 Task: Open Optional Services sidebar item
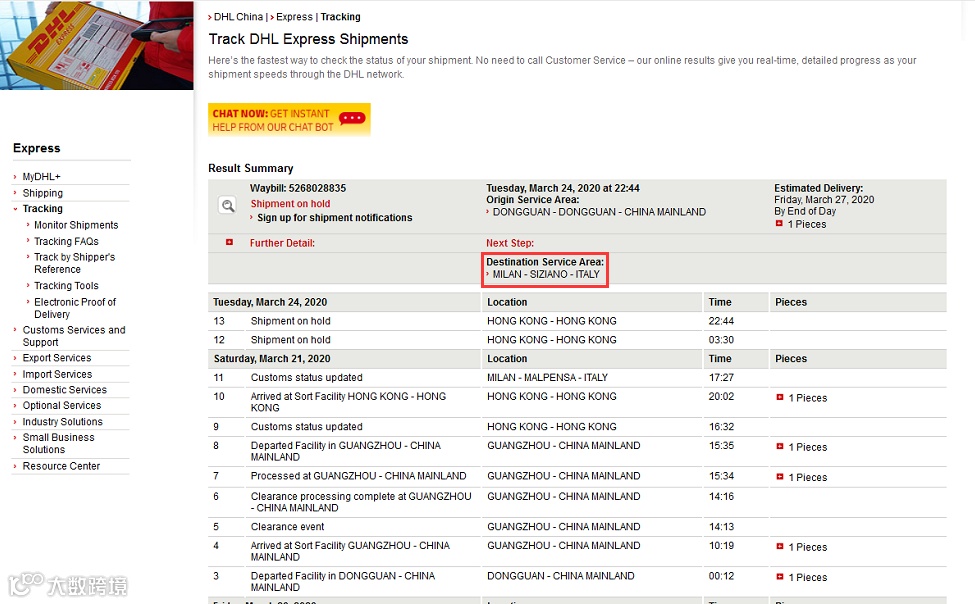tap(62, 406)
